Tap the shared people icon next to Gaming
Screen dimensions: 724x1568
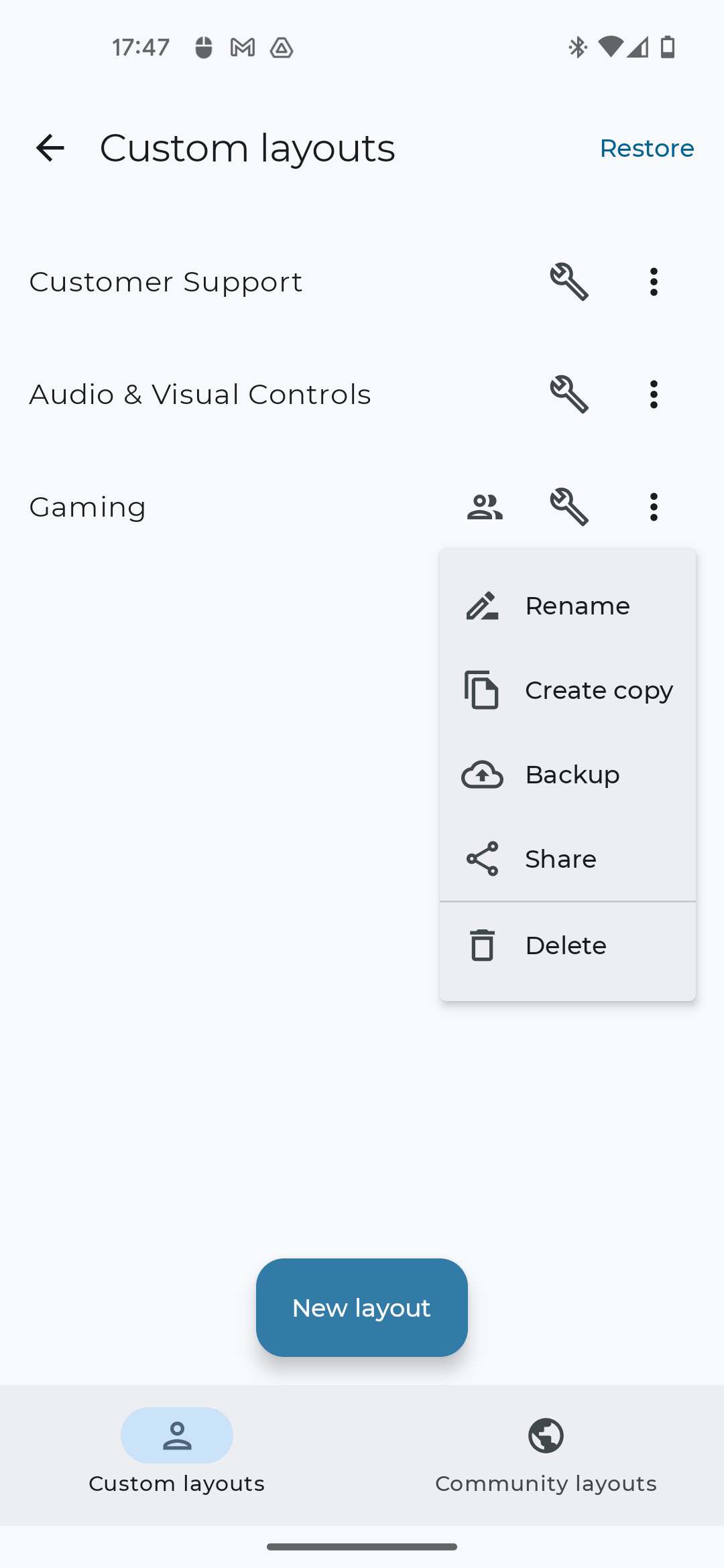click(x=485, y=507)
